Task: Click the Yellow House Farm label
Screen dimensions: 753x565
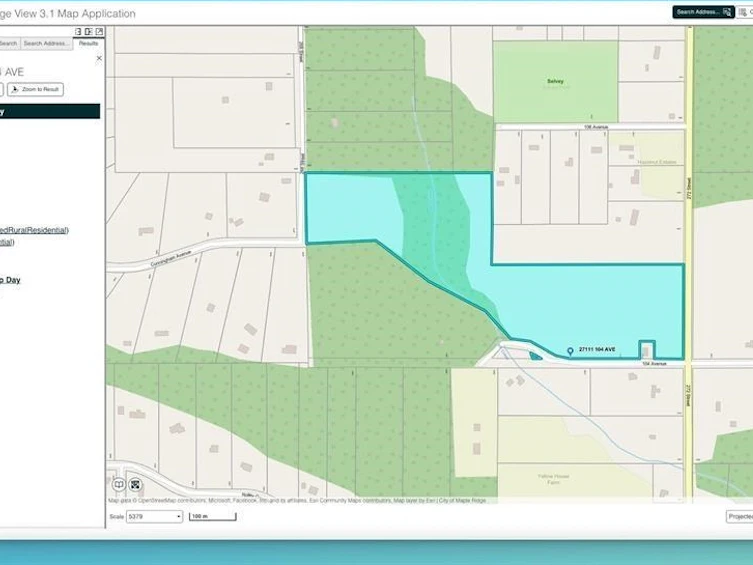Action: (x=554, y=479)
